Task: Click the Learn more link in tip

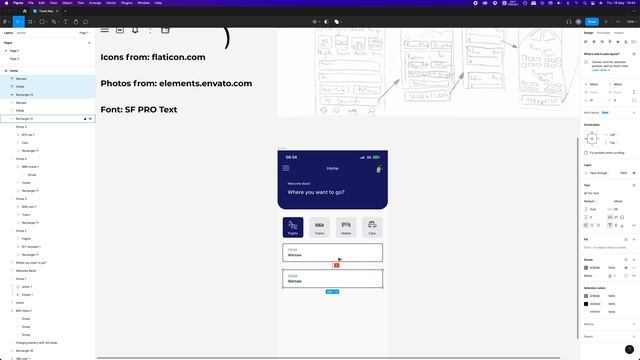Action: [x=600, y=70]
